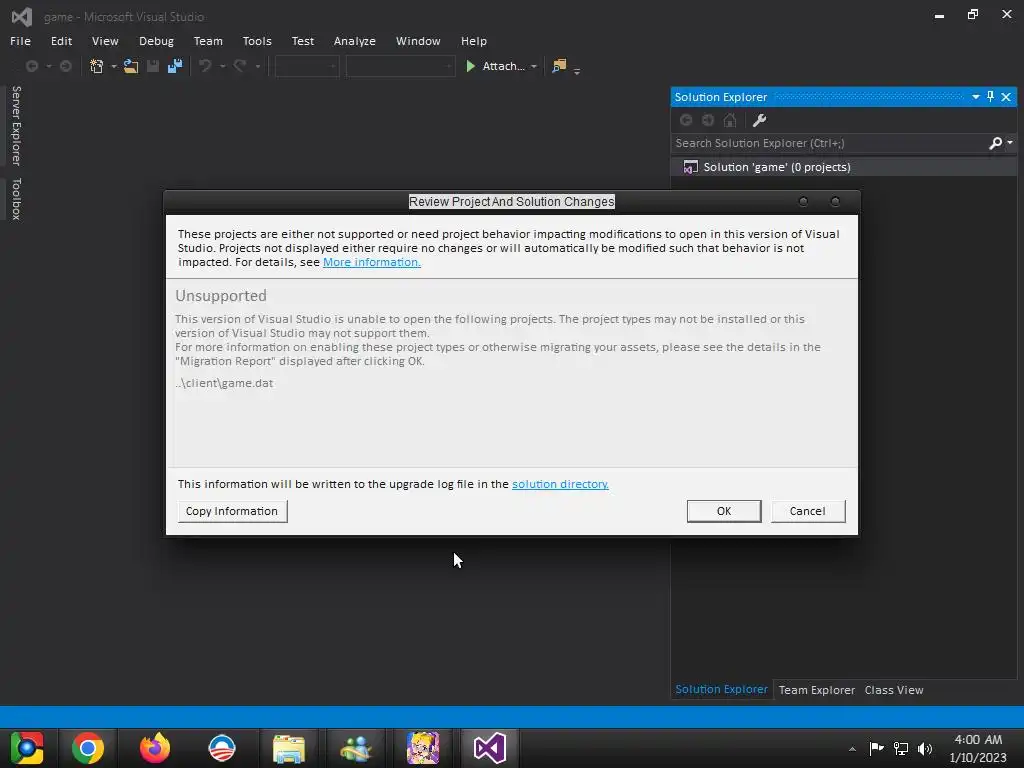Click the volume speaker tray icon
Screen dimensions: 1024x768
point(925,748)
